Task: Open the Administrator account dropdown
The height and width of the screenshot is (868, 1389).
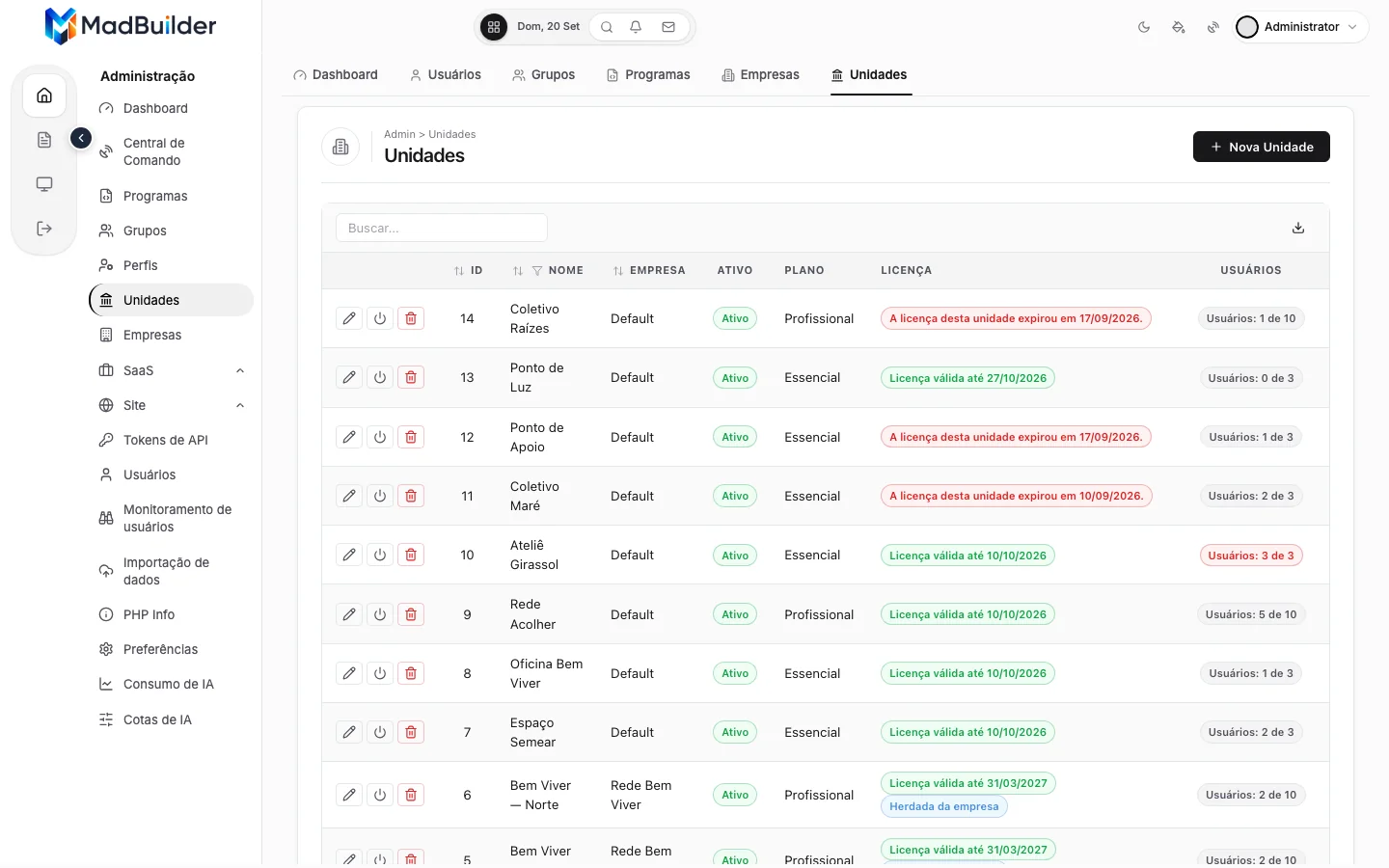Action: [x=1300, y=27]
